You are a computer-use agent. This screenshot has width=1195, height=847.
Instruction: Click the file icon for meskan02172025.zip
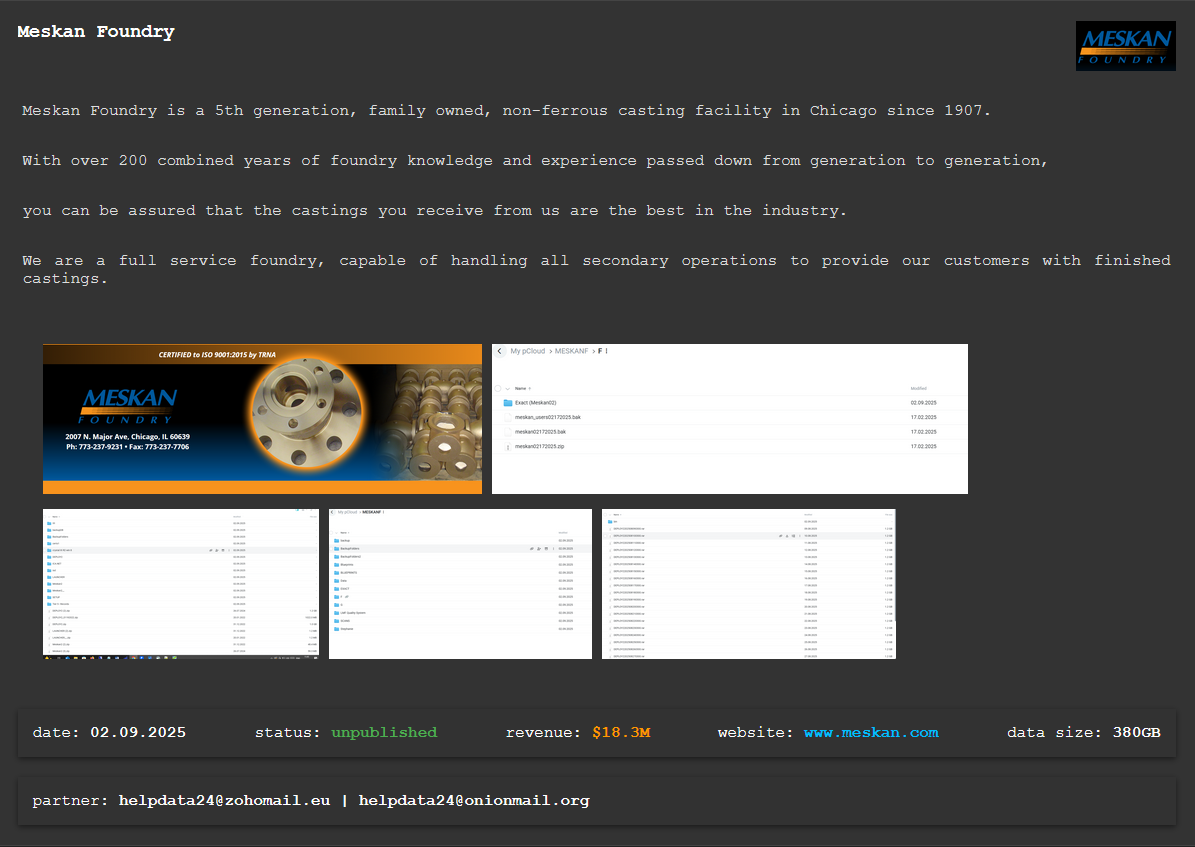pyautogui.click(x=508, y=446)
